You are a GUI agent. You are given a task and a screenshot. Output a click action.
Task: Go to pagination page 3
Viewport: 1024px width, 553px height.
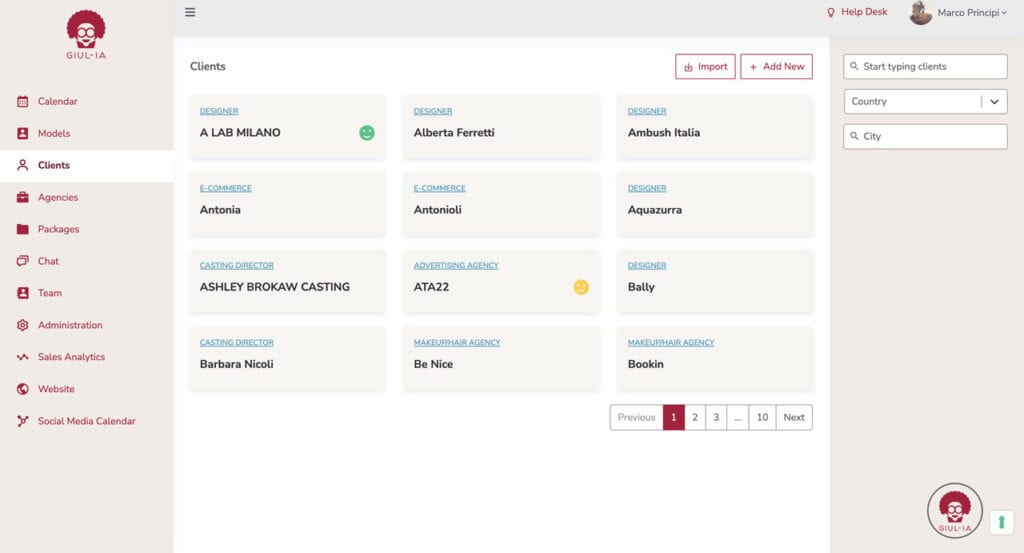[x=716, y=417]
